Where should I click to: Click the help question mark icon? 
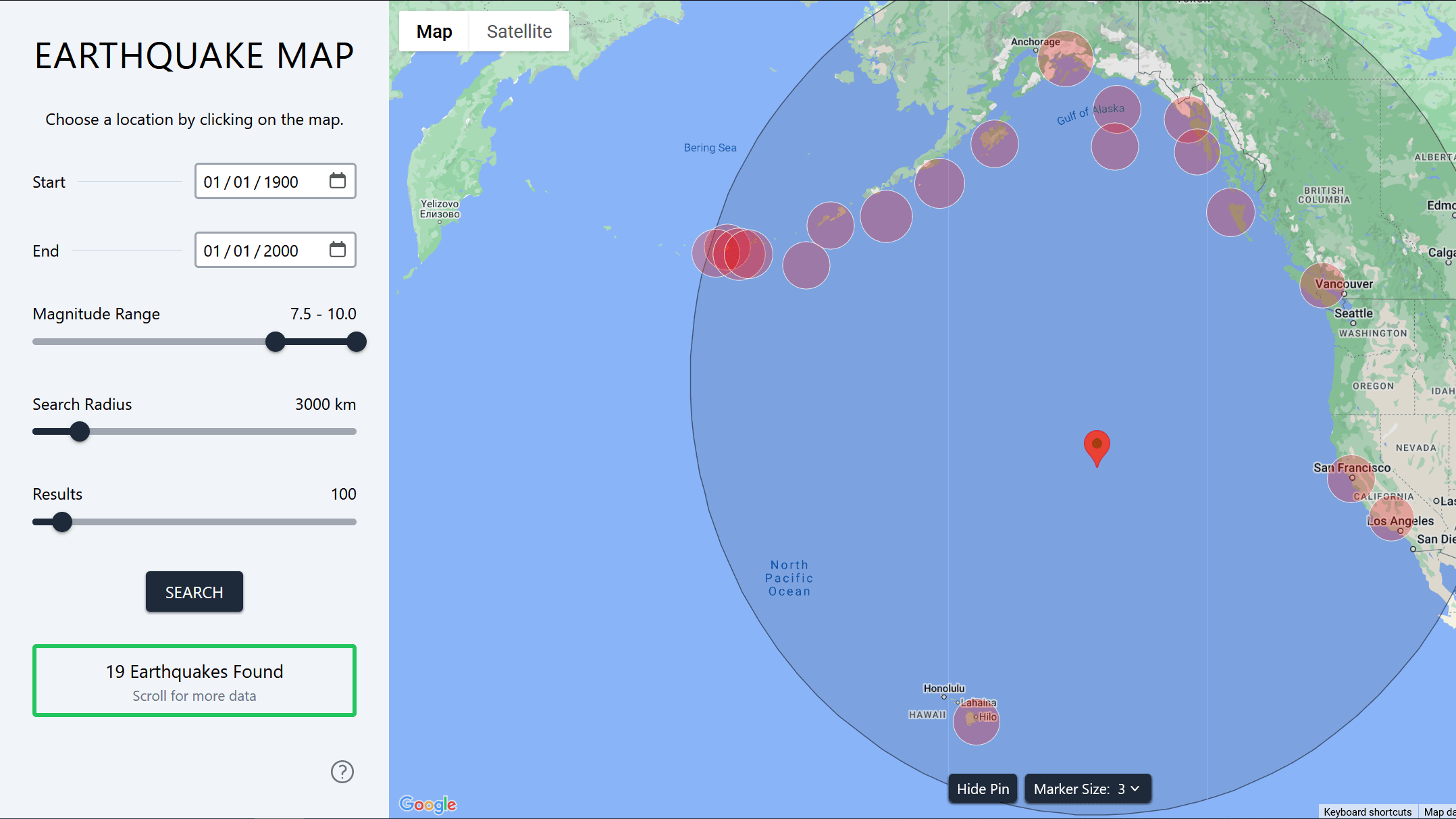click(x=342, y=772)
